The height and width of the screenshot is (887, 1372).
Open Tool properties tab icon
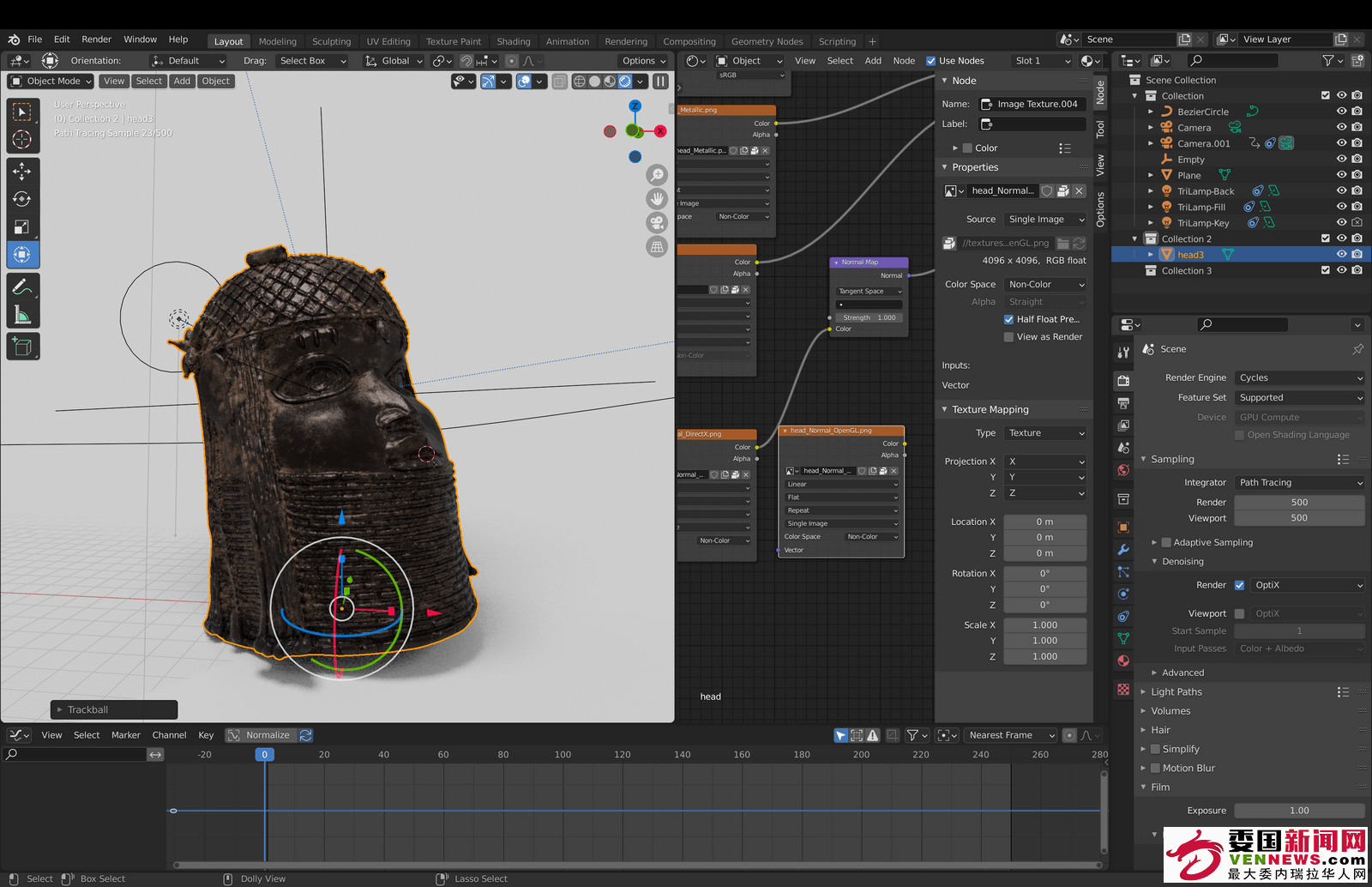tap(1123, 353)
